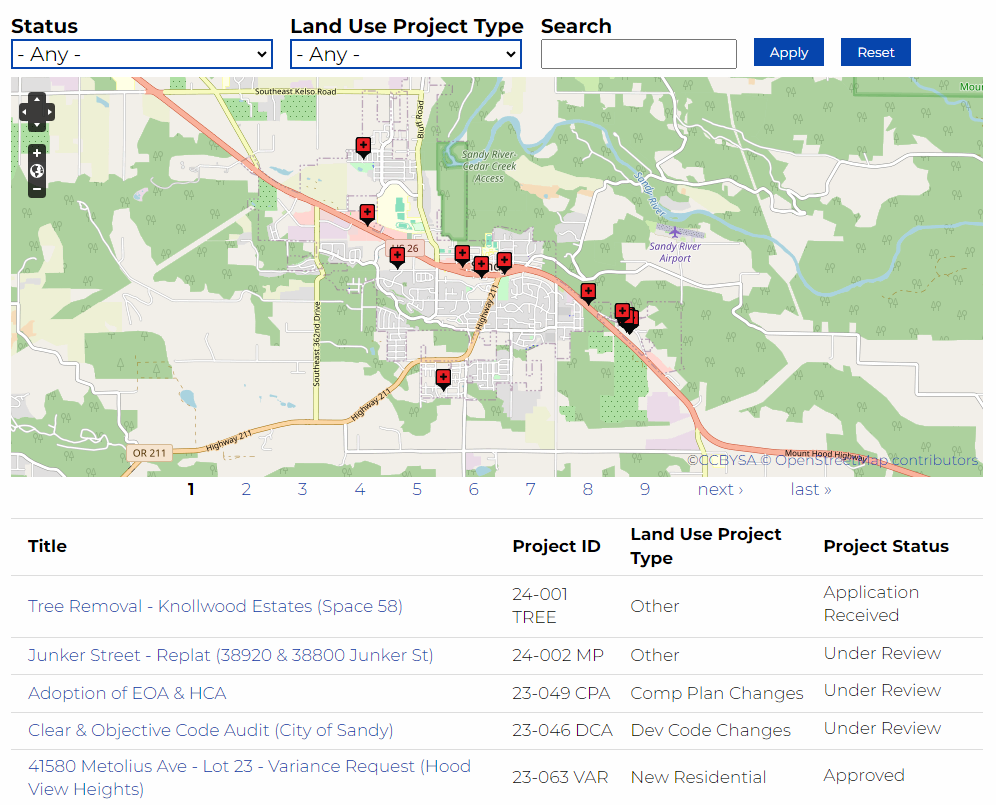This screenshot has width=996, height=805.
Task: Click the globe zoom-to-world icon
Action: 37,171
